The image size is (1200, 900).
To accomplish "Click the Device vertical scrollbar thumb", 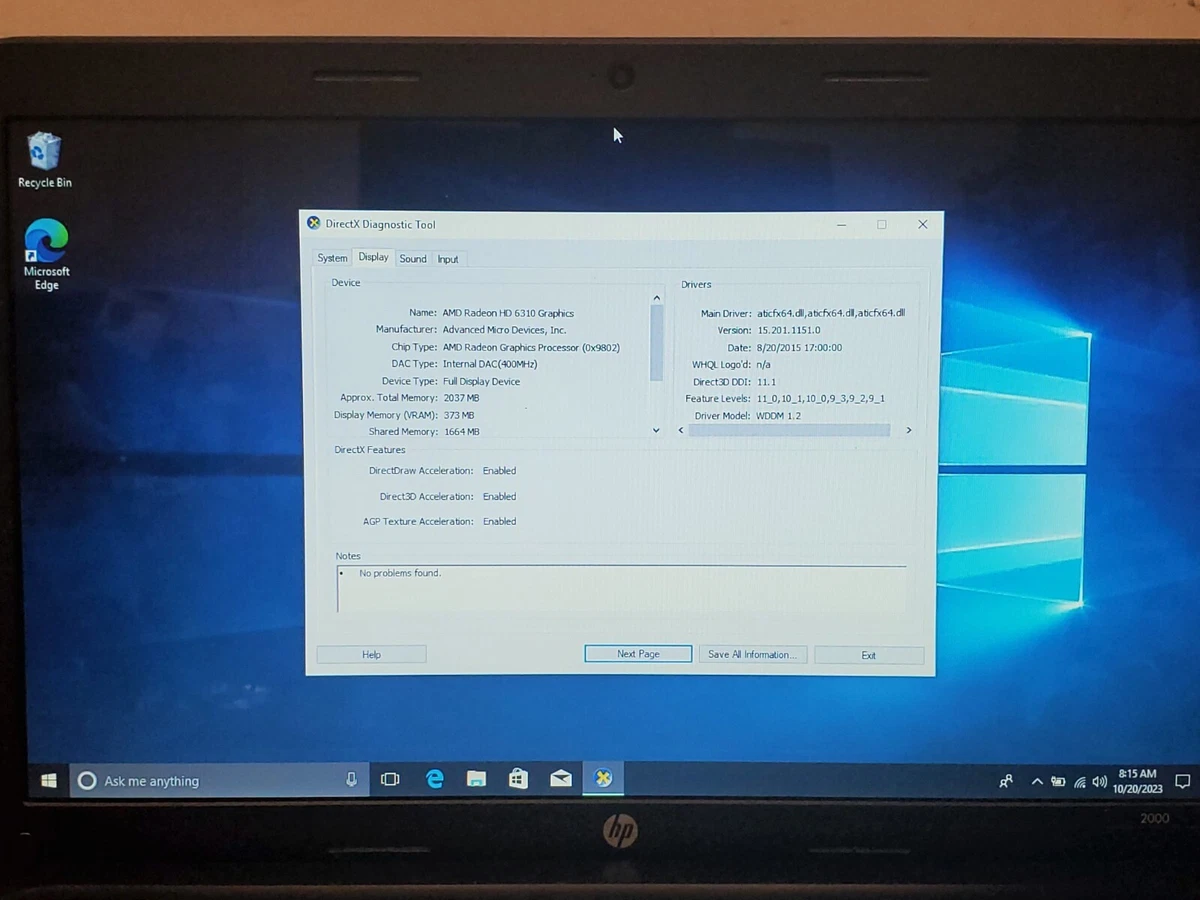I will pos(656,342).
